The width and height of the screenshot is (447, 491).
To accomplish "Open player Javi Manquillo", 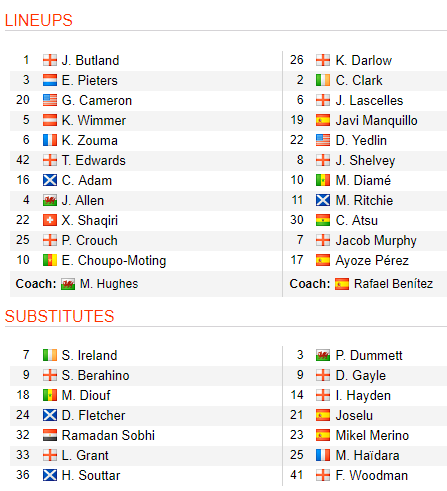I will point(376,120).
